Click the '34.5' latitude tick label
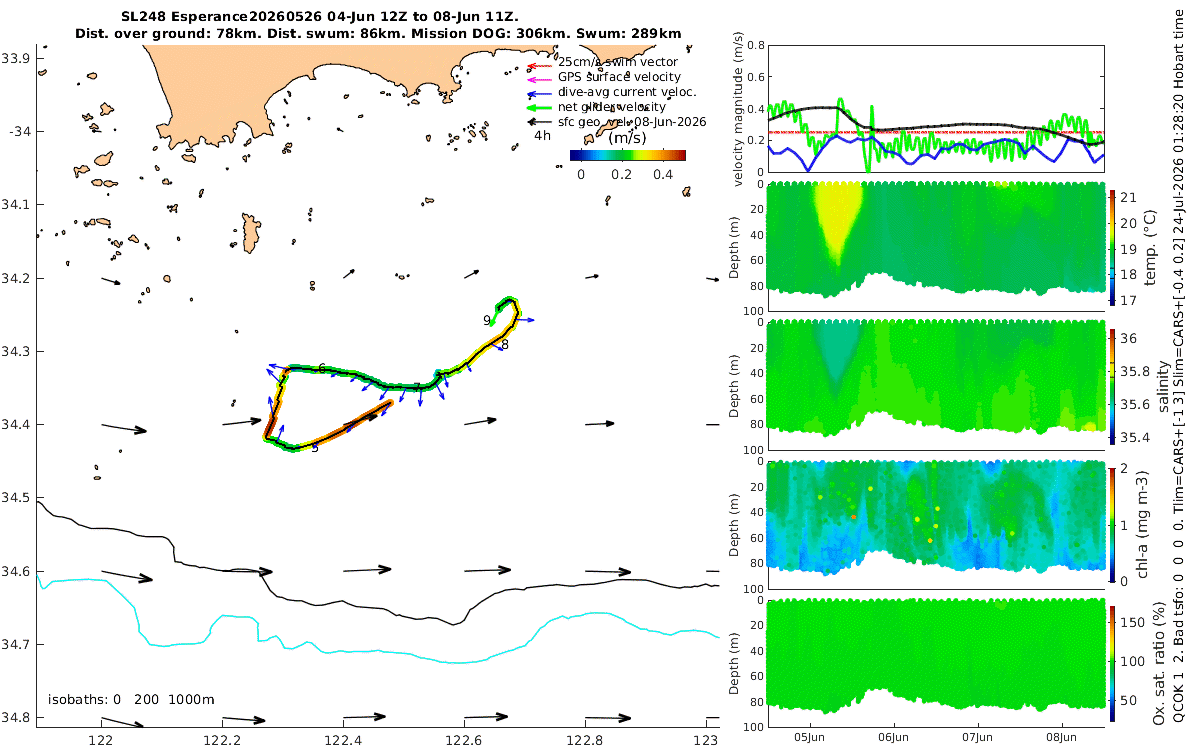This screenshot has height=750, width=1200. pyautogui.click(x=16, y=498)
